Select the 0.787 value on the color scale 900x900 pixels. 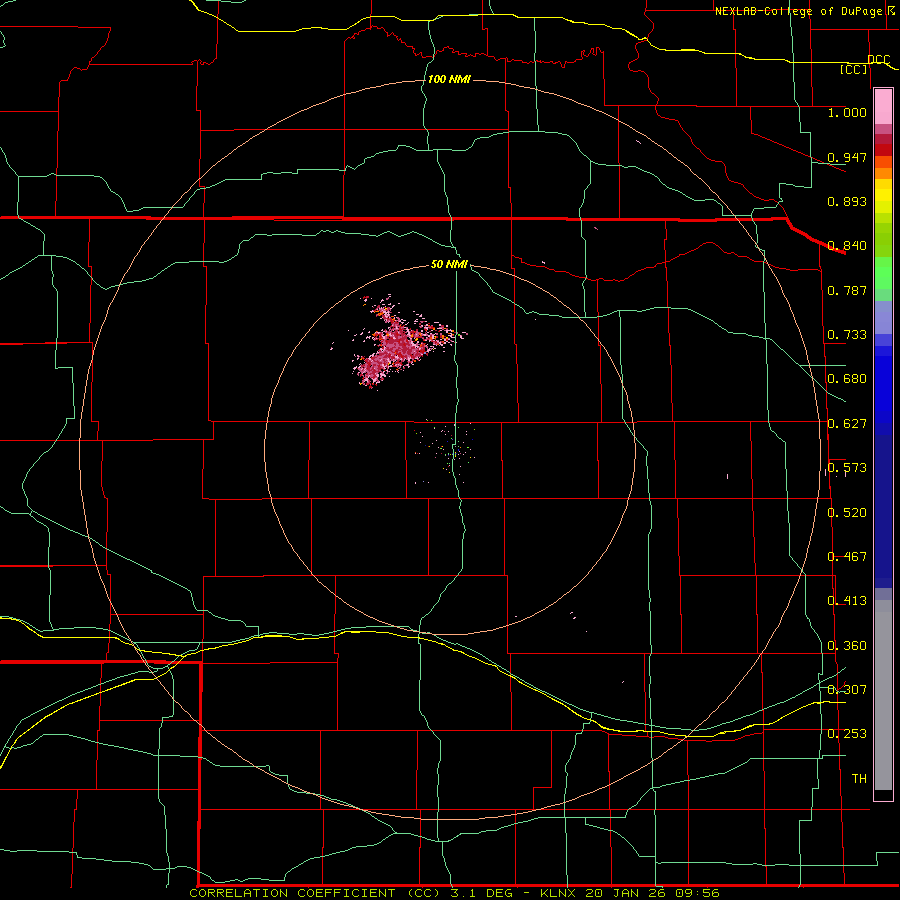tap(847, 290)
